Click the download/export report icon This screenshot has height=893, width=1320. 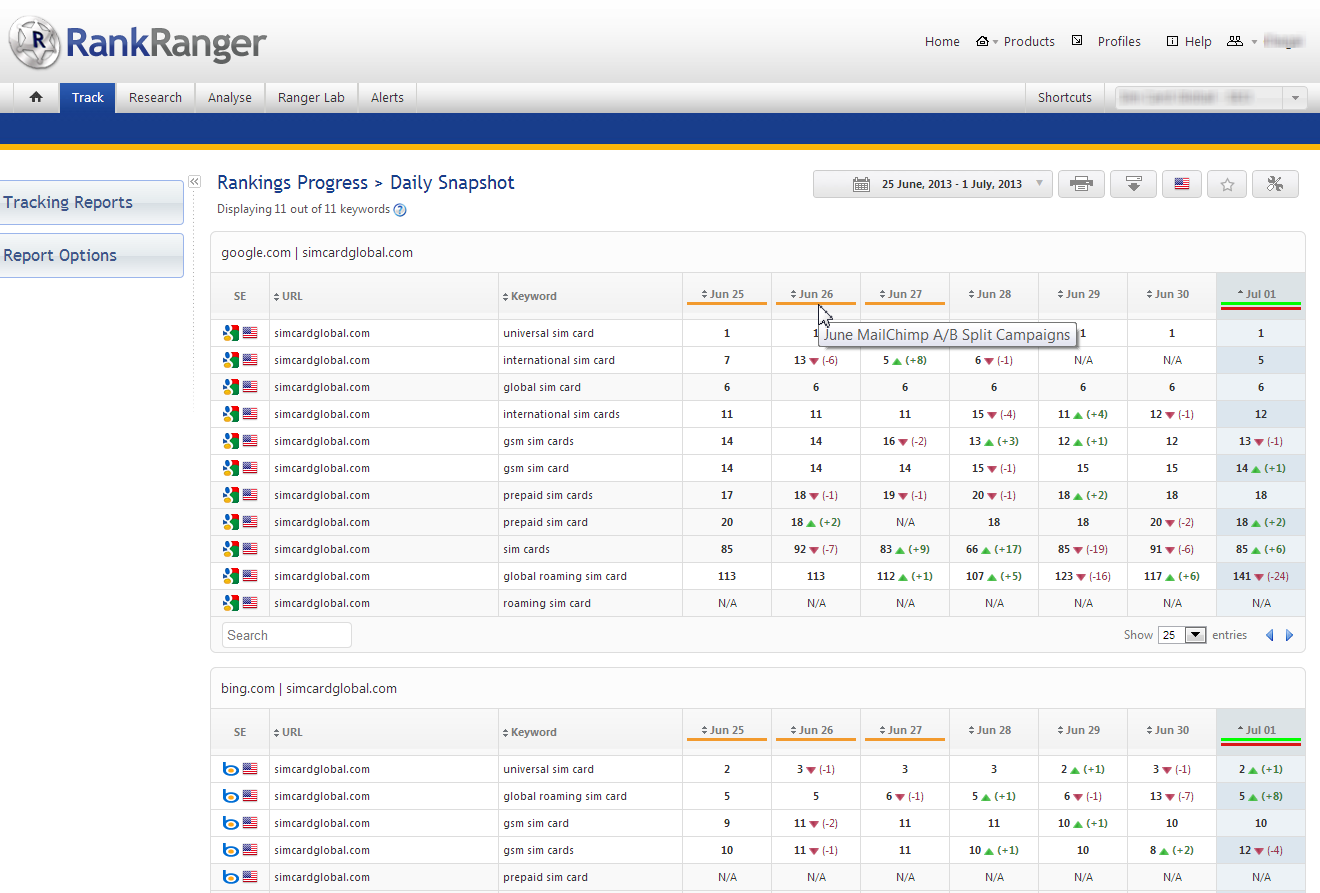point(1133,184)
